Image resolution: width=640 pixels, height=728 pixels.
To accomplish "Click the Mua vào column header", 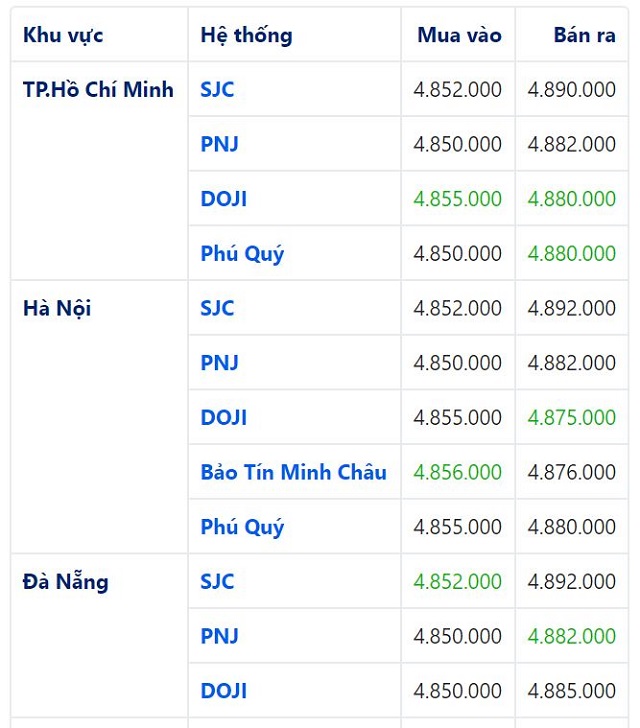I will point(459,35).
